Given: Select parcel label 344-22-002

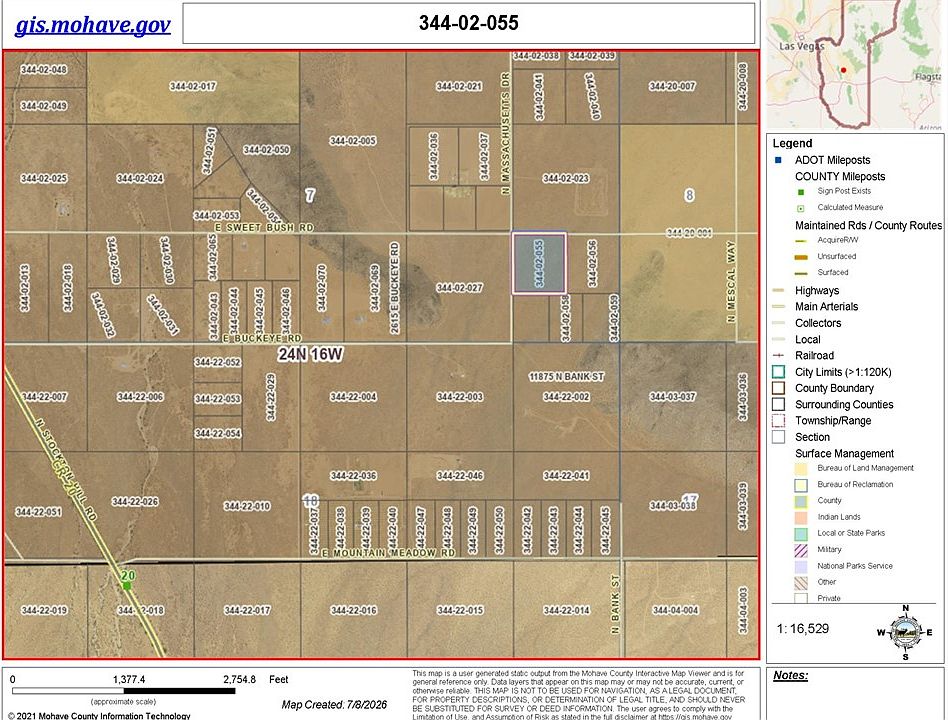Looking at the screenshot, I should click(566, 397).
